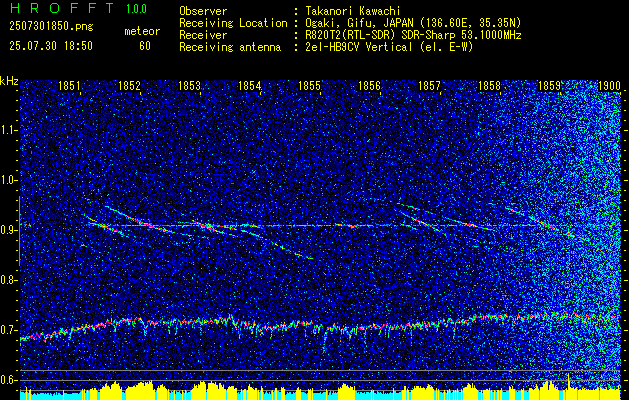Viewport: 629px width, 400px height.
Task: Click the 1.1 kHz frequency label
Action: pyautogui.click(x=9, y=130)
